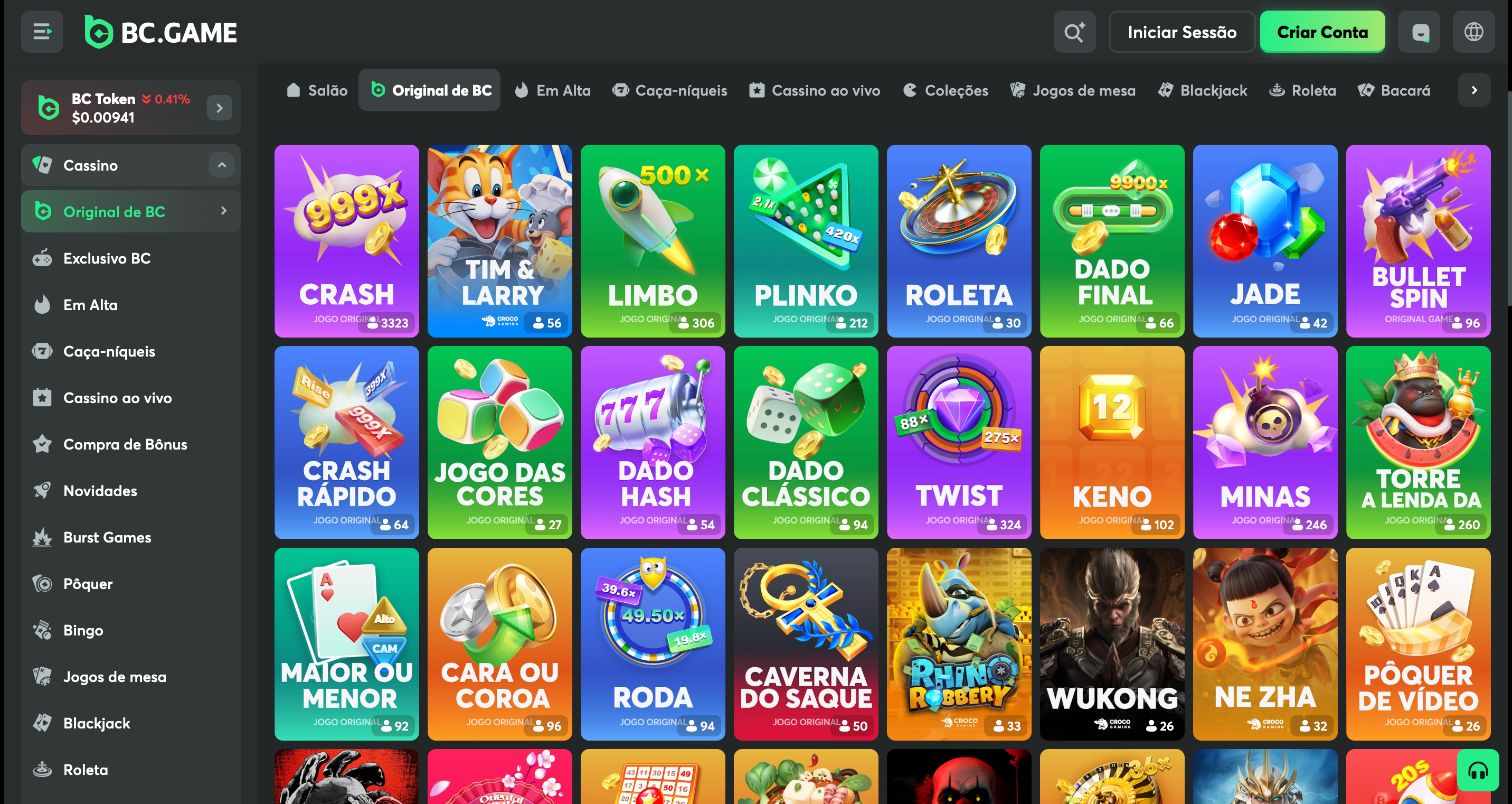The image size is (1512, 804).
Task: Open Burst Games sidebar link
Action: point(131,537)
